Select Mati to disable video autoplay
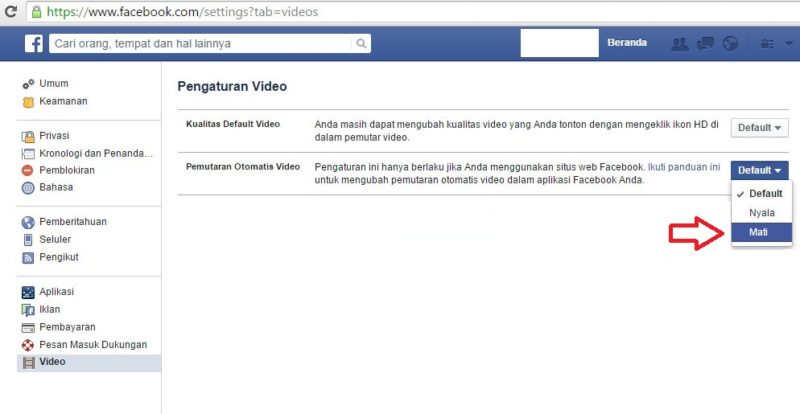This screenshot has width=800, height=414. (761, 233)
